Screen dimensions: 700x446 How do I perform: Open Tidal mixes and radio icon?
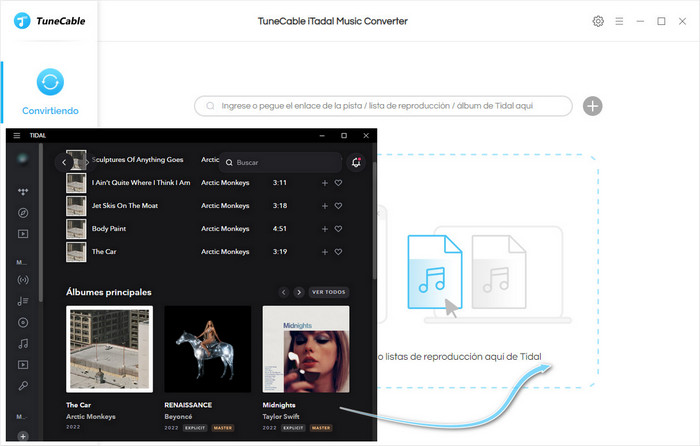click(23, 280)
